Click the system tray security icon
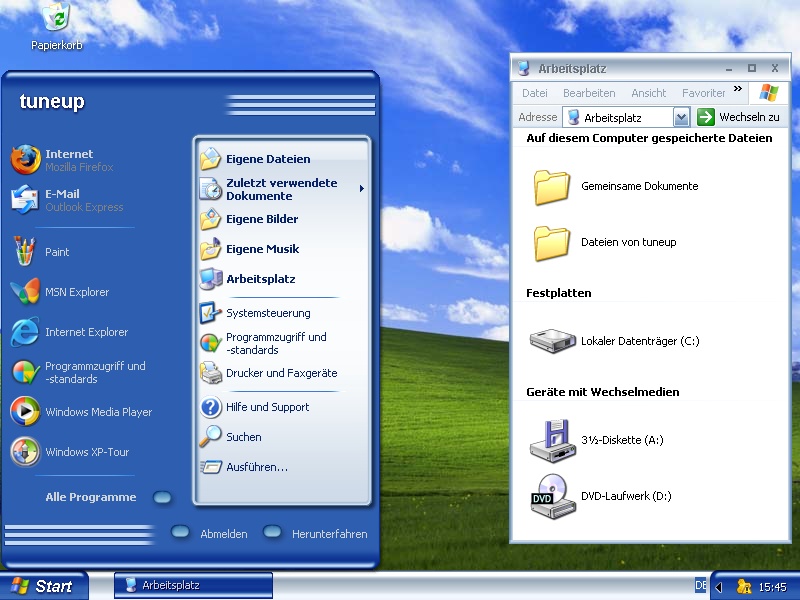The width and height of the screenshot is (800, 600). pos(744,587)
